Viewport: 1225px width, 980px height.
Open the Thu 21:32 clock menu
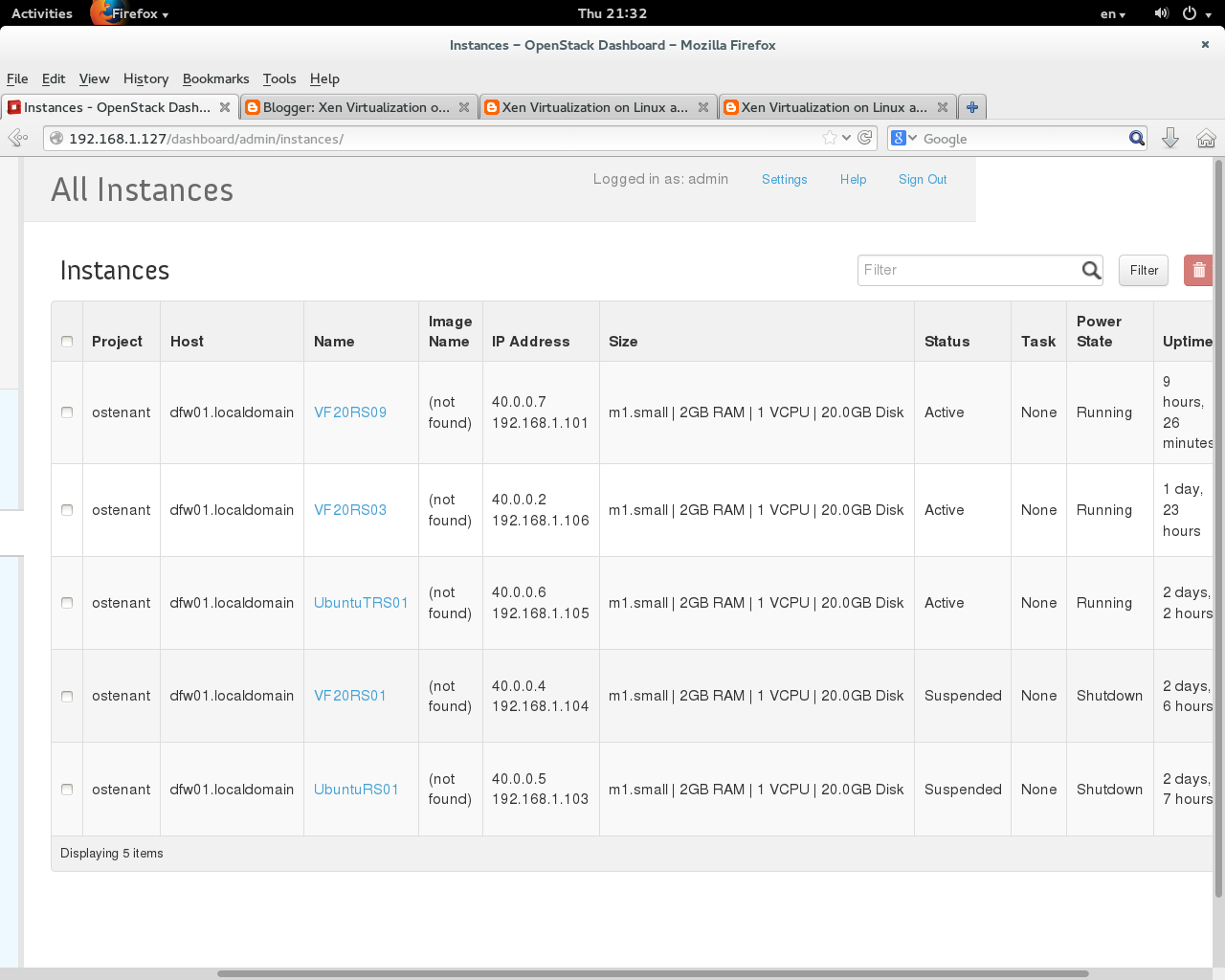(x=612, y=13)
